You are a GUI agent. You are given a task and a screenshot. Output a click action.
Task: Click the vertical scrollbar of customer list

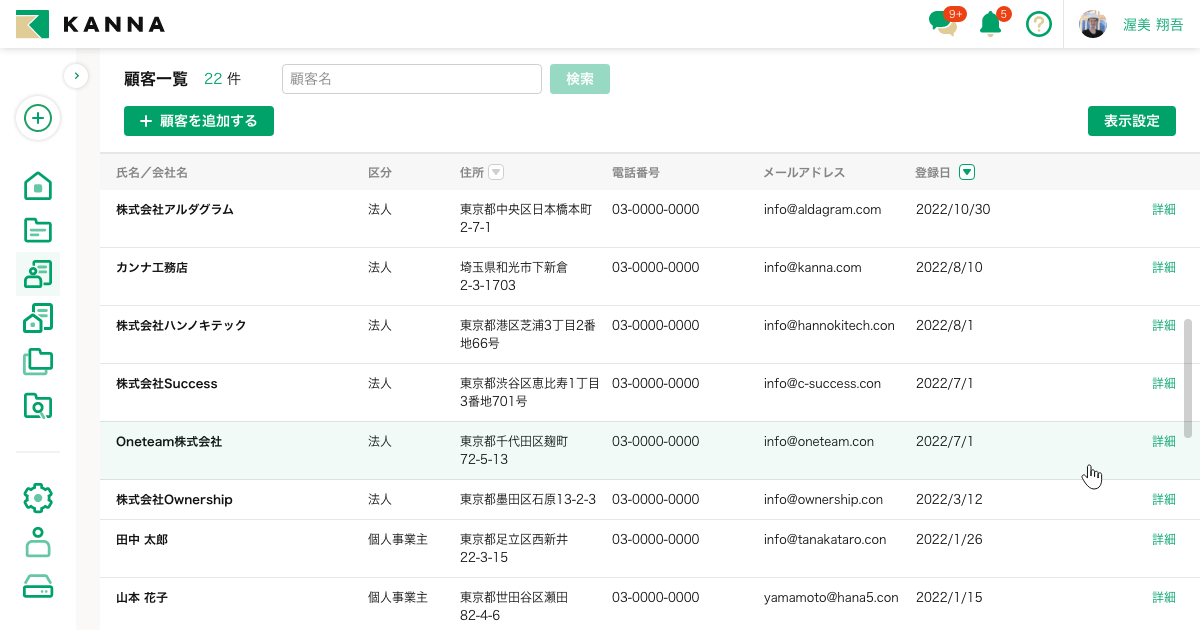pyautogui.click(x=1187, y=378)
